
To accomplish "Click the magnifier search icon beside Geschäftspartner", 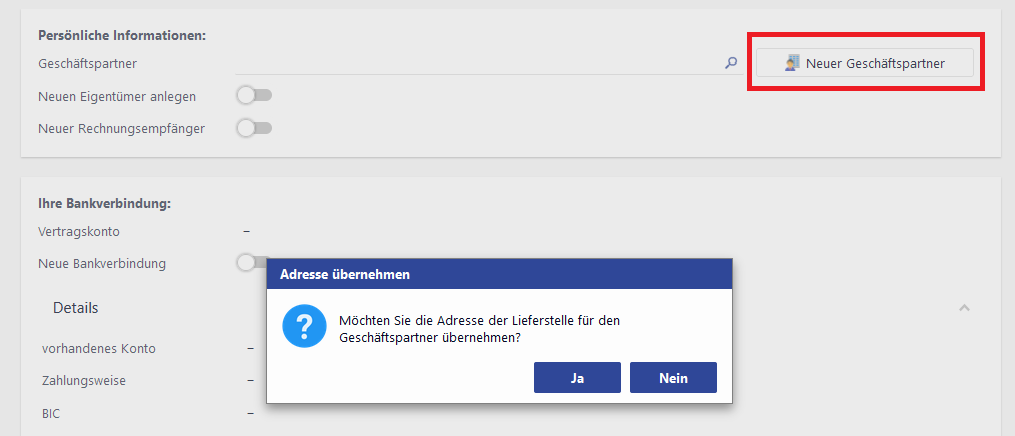I will (731, 63).
